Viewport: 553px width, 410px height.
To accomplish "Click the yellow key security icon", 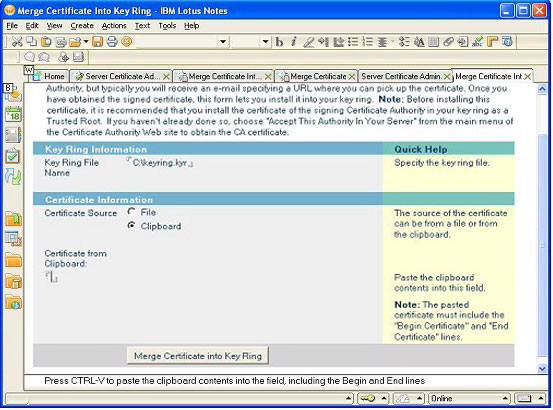I will 367,398.
